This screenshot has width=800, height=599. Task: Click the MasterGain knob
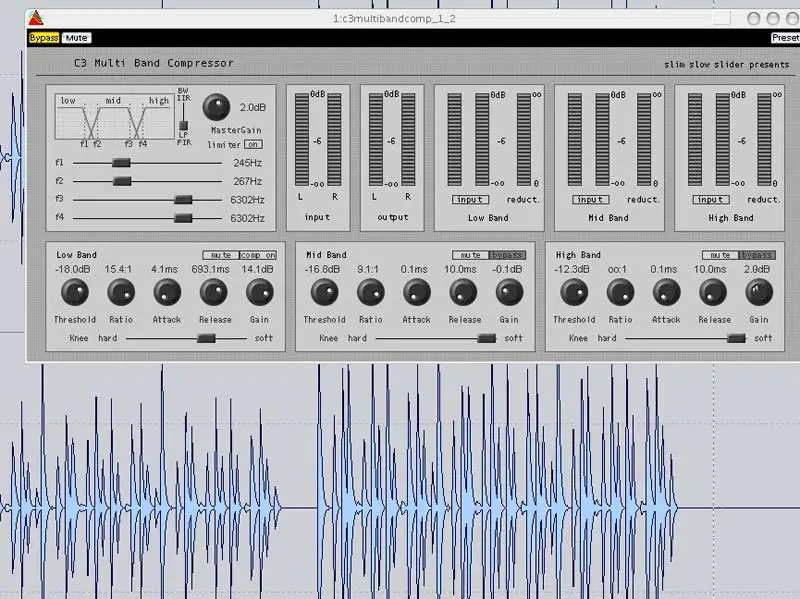tap(216, 106)
